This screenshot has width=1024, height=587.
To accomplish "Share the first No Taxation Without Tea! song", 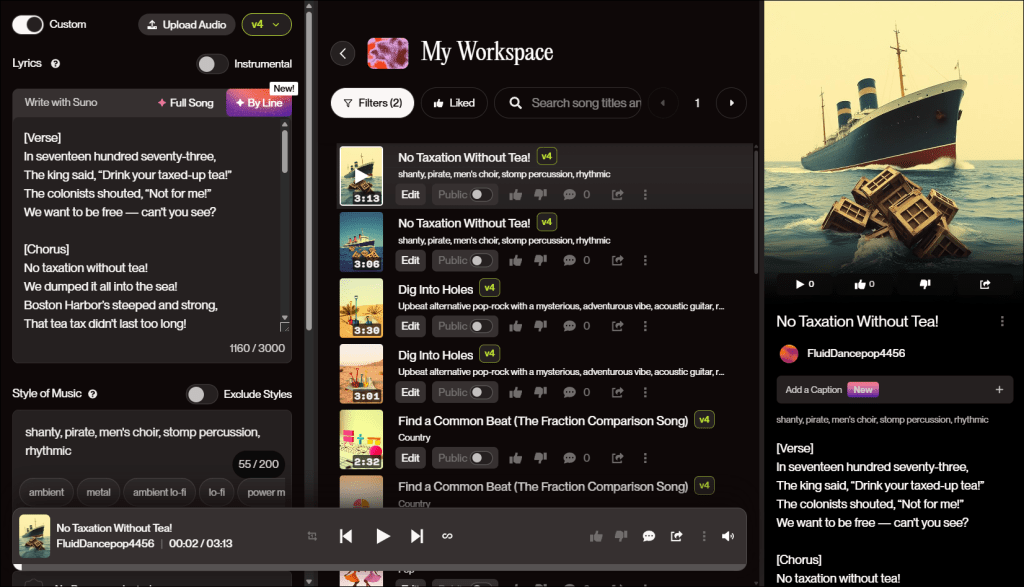I will 618,194.
